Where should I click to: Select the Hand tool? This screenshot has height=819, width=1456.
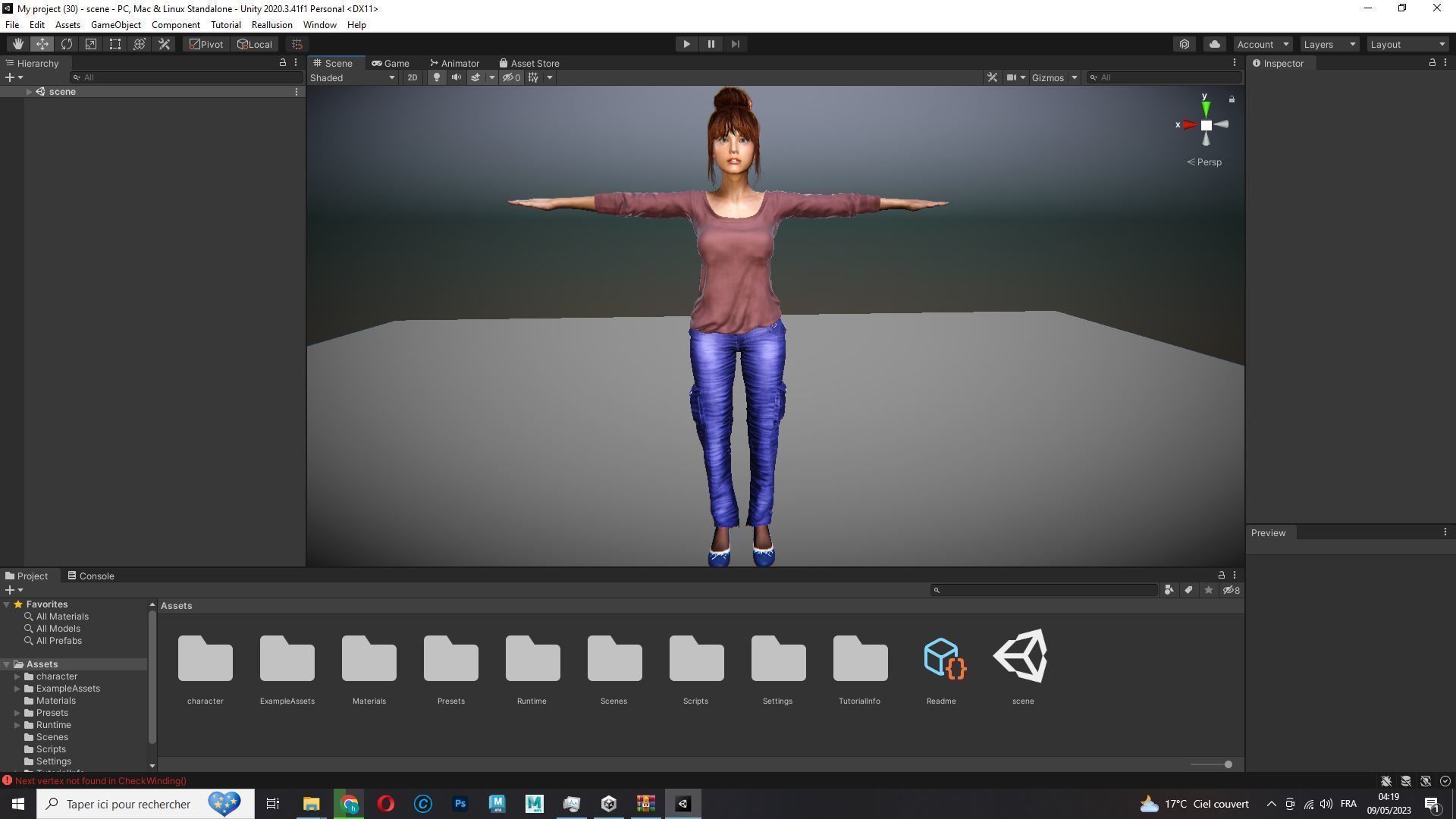(17, 44)
